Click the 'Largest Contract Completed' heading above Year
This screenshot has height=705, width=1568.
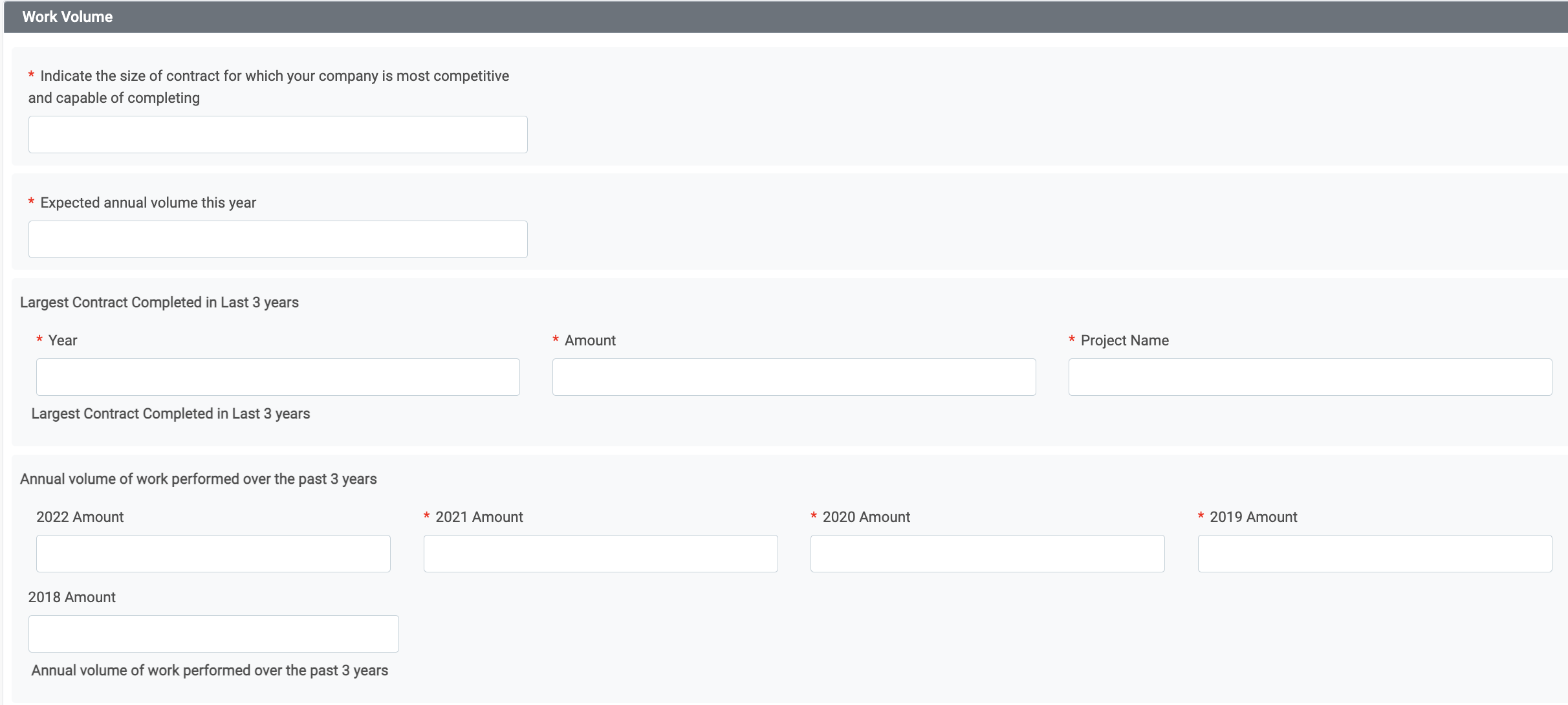coord(159,302)
